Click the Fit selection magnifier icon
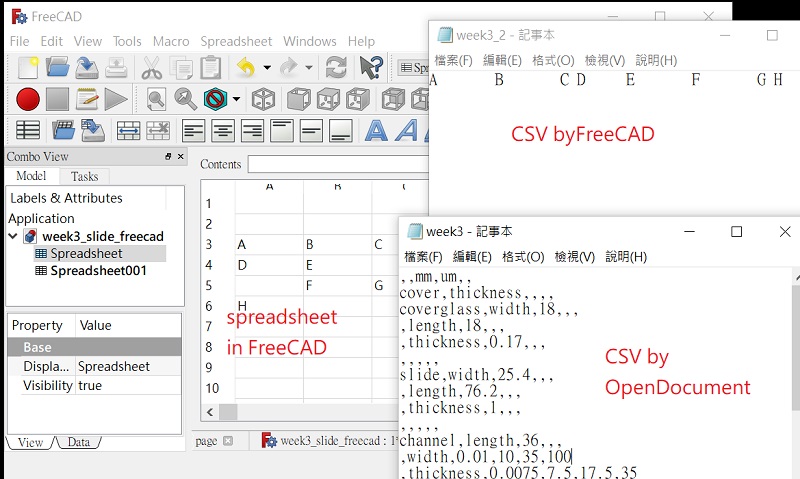 (185, 99)
